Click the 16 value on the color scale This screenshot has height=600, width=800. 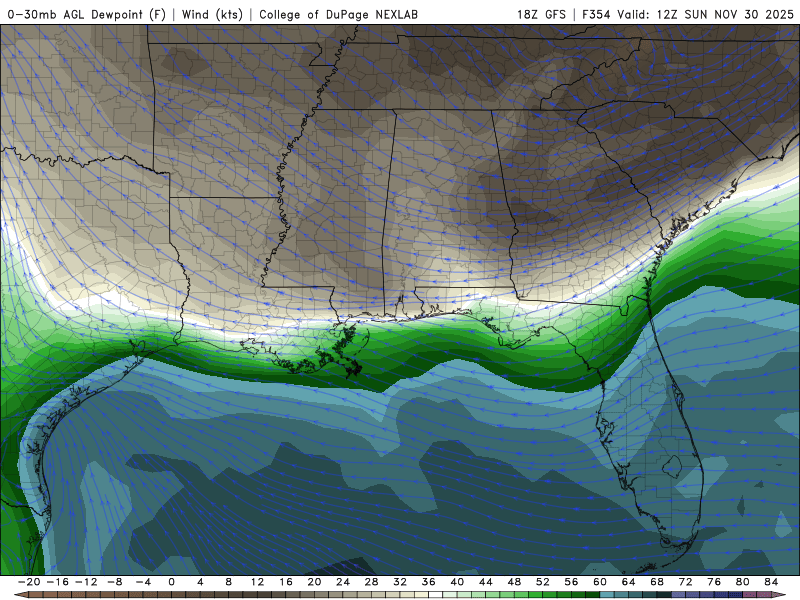tap(286, 582)
